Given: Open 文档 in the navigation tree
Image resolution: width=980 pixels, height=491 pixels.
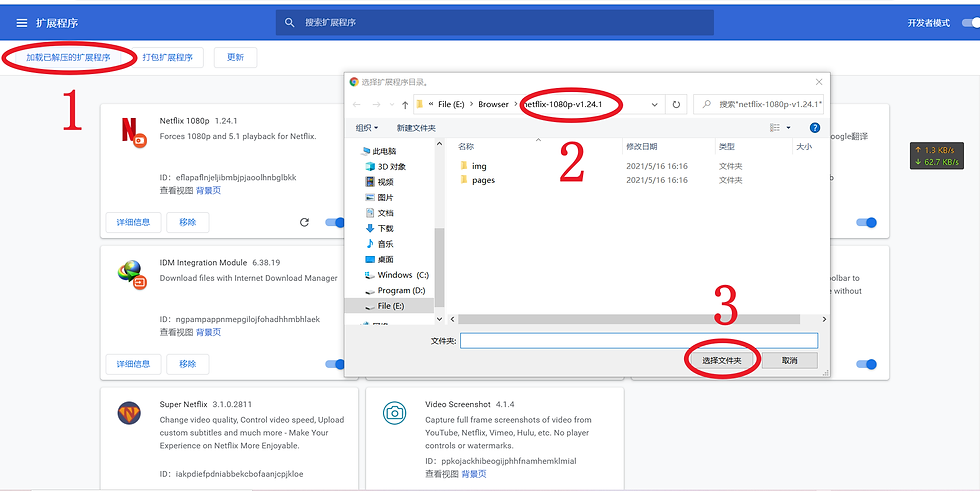Looking at the screenshot, I should pos(379,213).
